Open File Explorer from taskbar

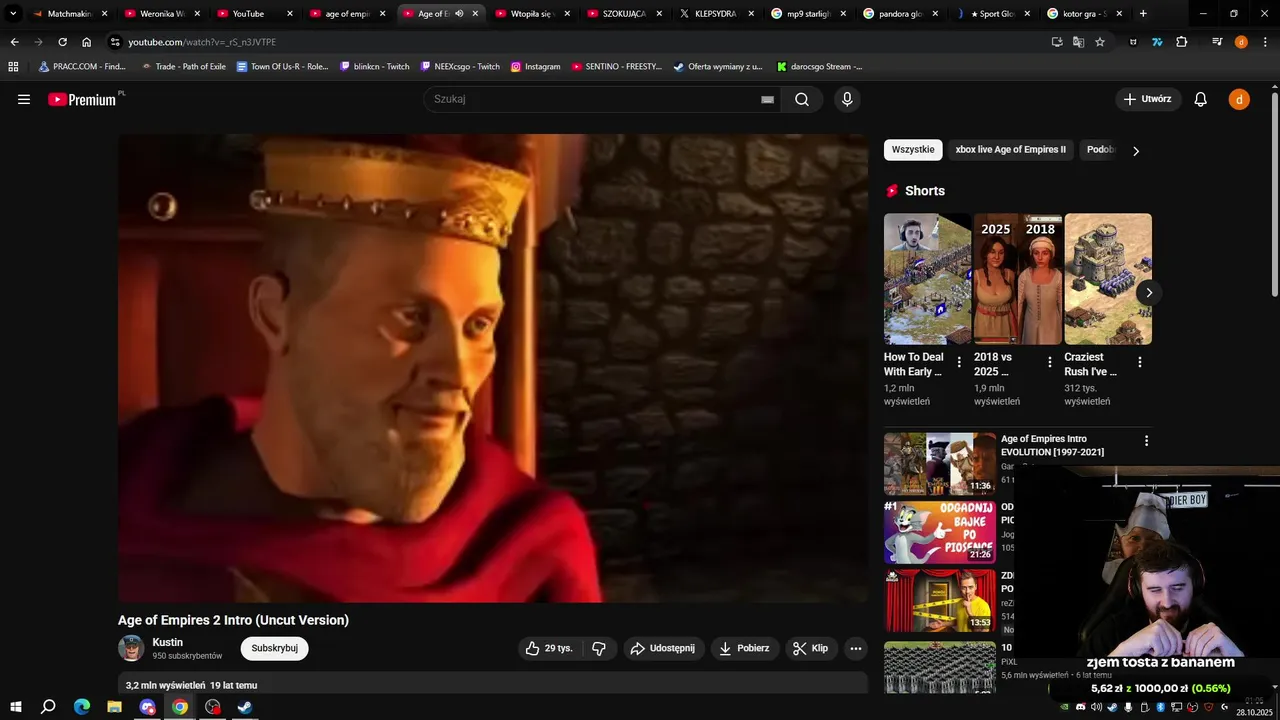click(x=115, y=707)
